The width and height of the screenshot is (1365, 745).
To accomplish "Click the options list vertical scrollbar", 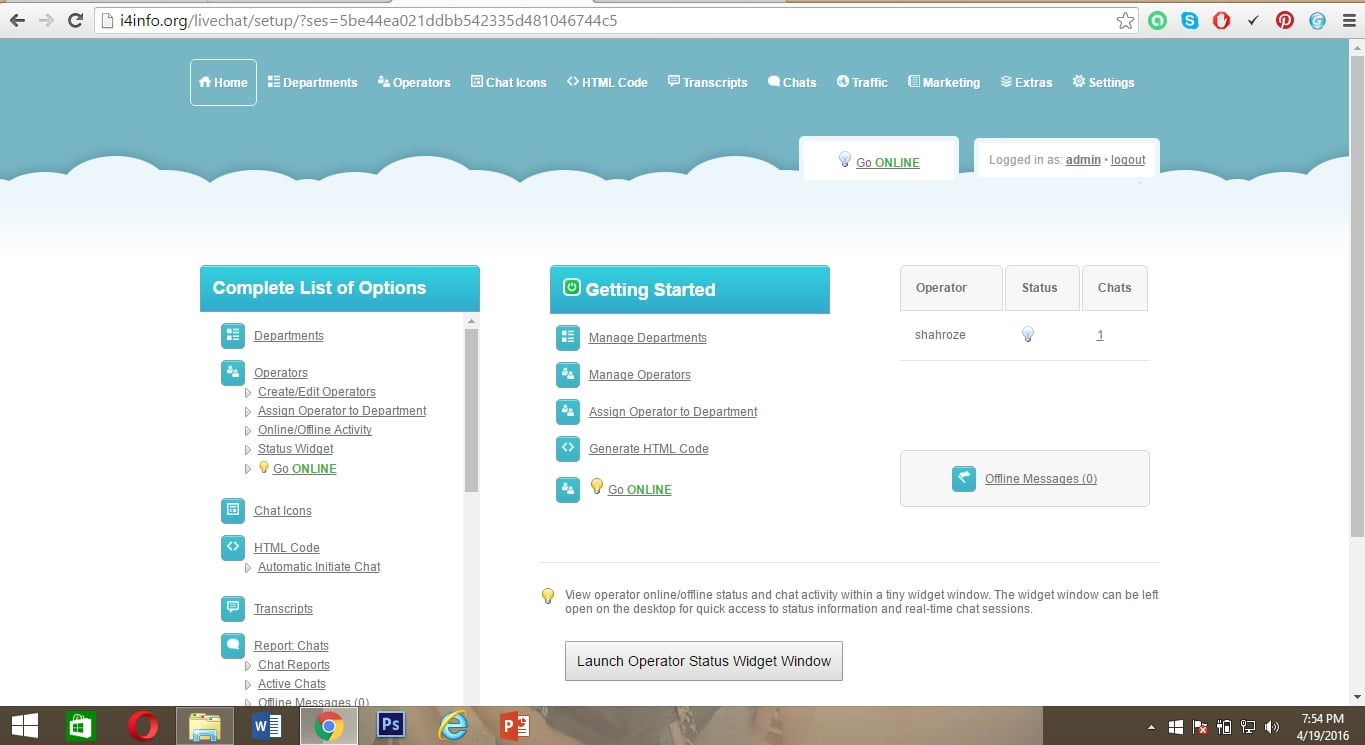I will pyautogui.click(x=471, y=410).
